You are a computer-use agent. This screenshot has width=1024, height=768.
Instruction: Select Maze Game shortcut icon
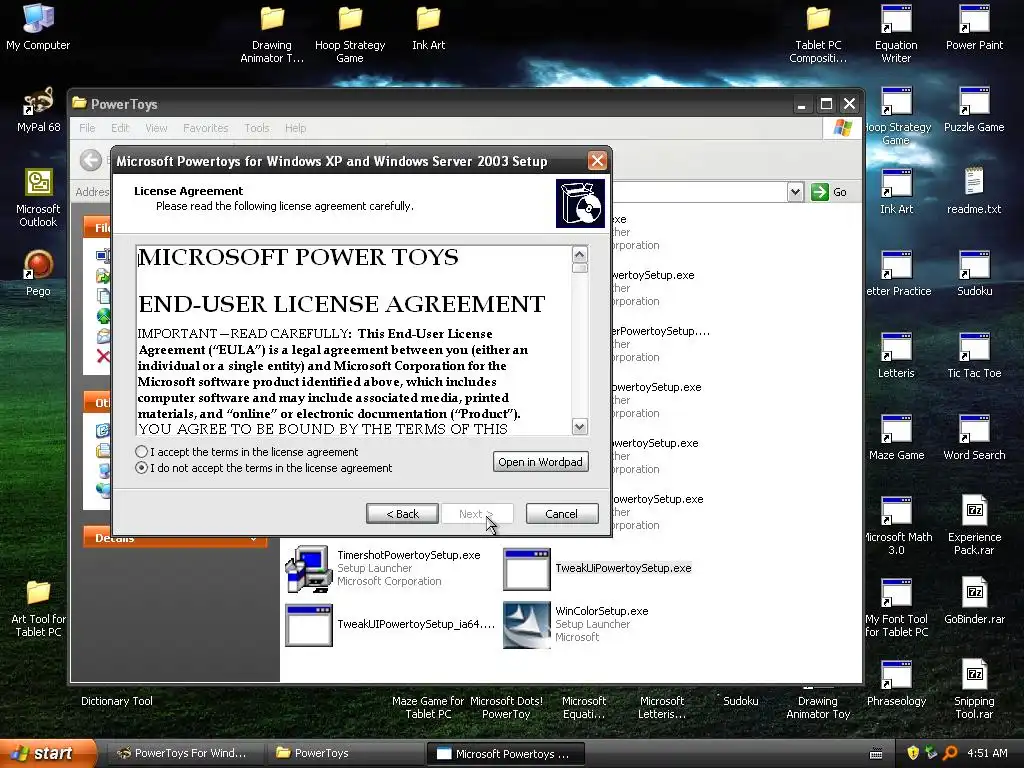coord(896,428)
